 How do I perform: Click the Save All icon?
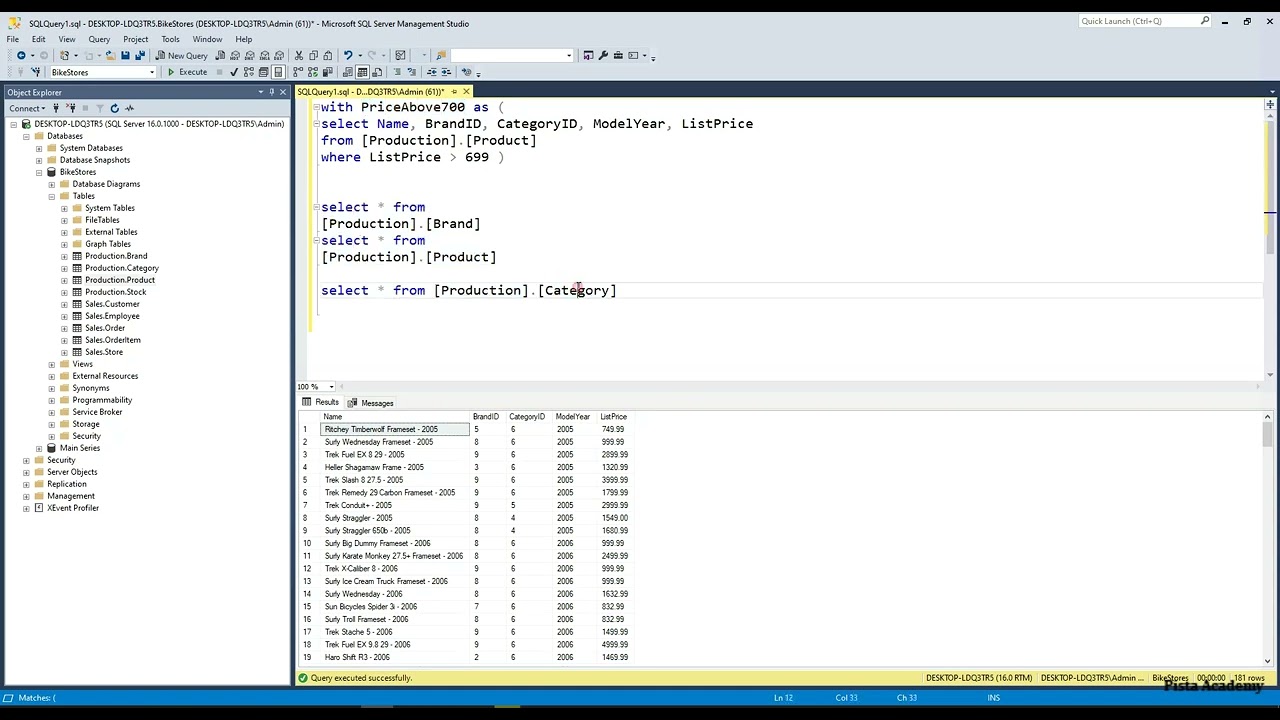click(x=139, y=55)
